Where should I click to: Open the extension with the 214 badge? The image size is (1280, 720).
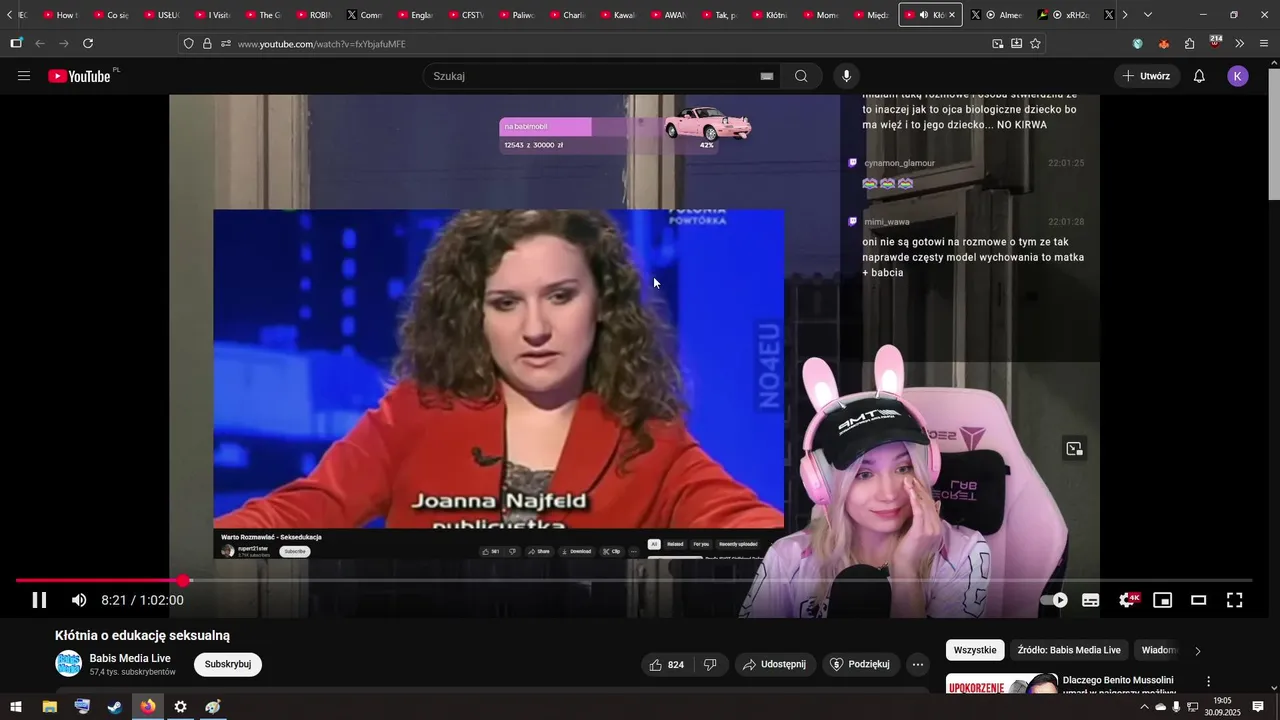[1215, 42]
